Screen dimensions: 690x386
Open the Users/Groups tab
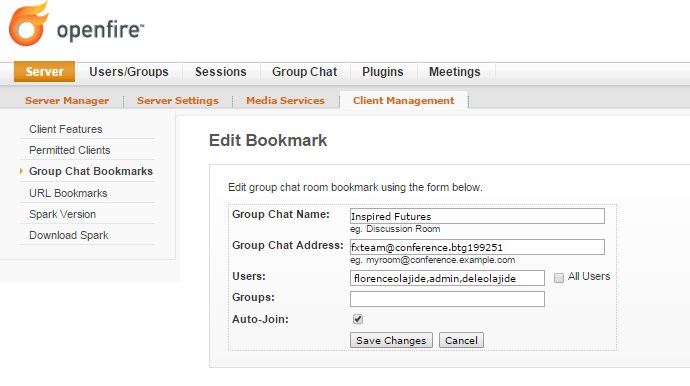(128, 72)
